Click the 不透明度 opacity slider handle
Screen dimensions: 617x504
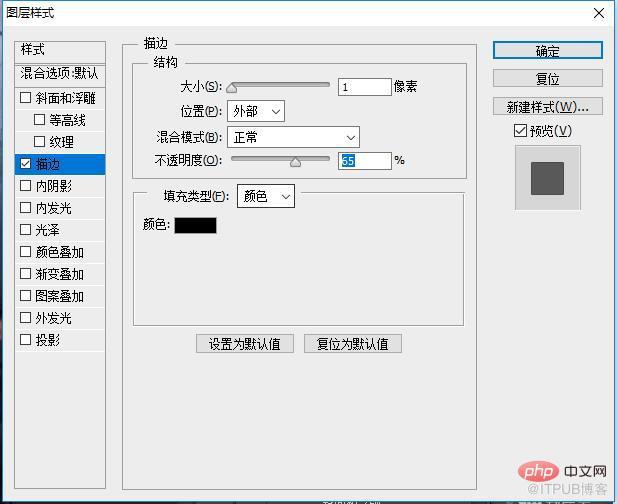(295, 161)
